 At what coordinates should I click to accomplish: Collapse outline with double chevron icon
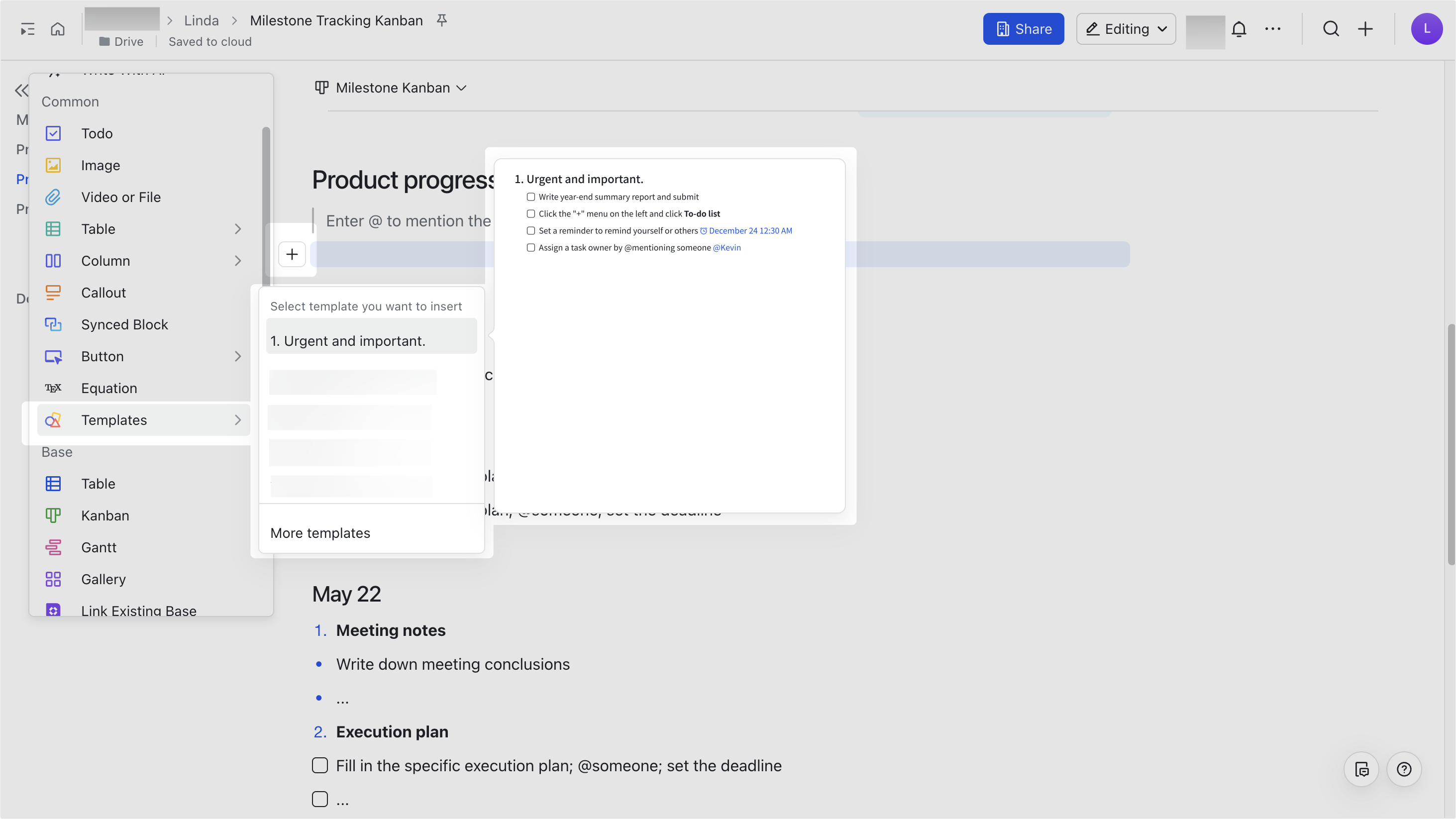tap(21, 90)
